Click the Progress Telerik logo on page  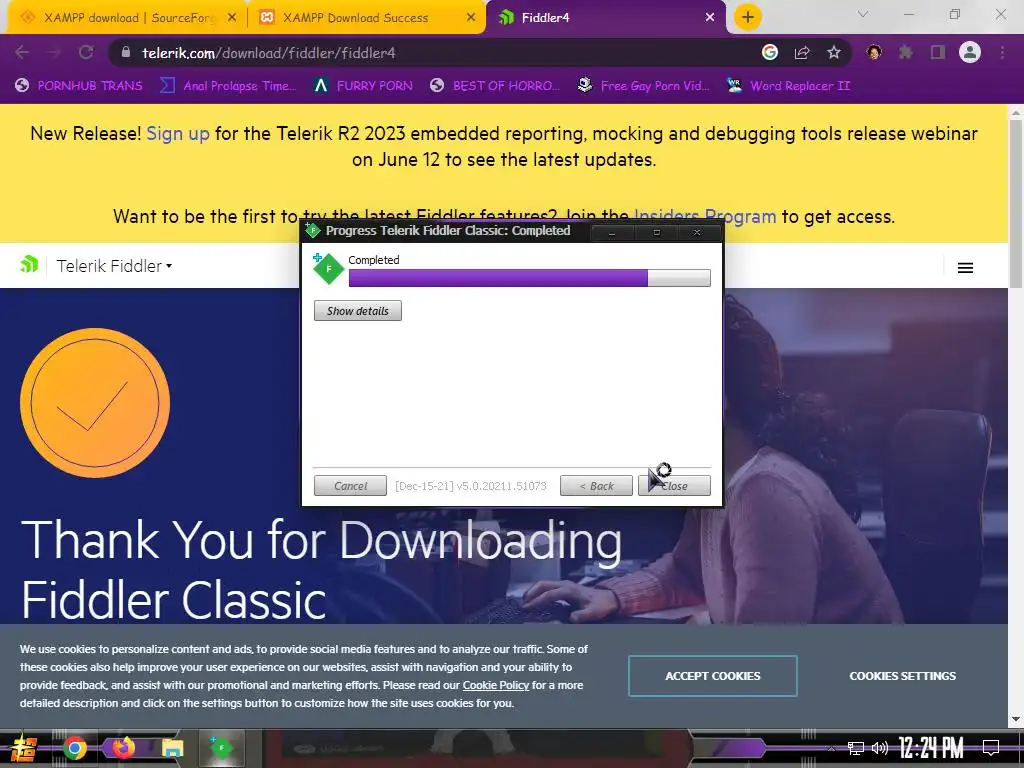coord(29,264)
